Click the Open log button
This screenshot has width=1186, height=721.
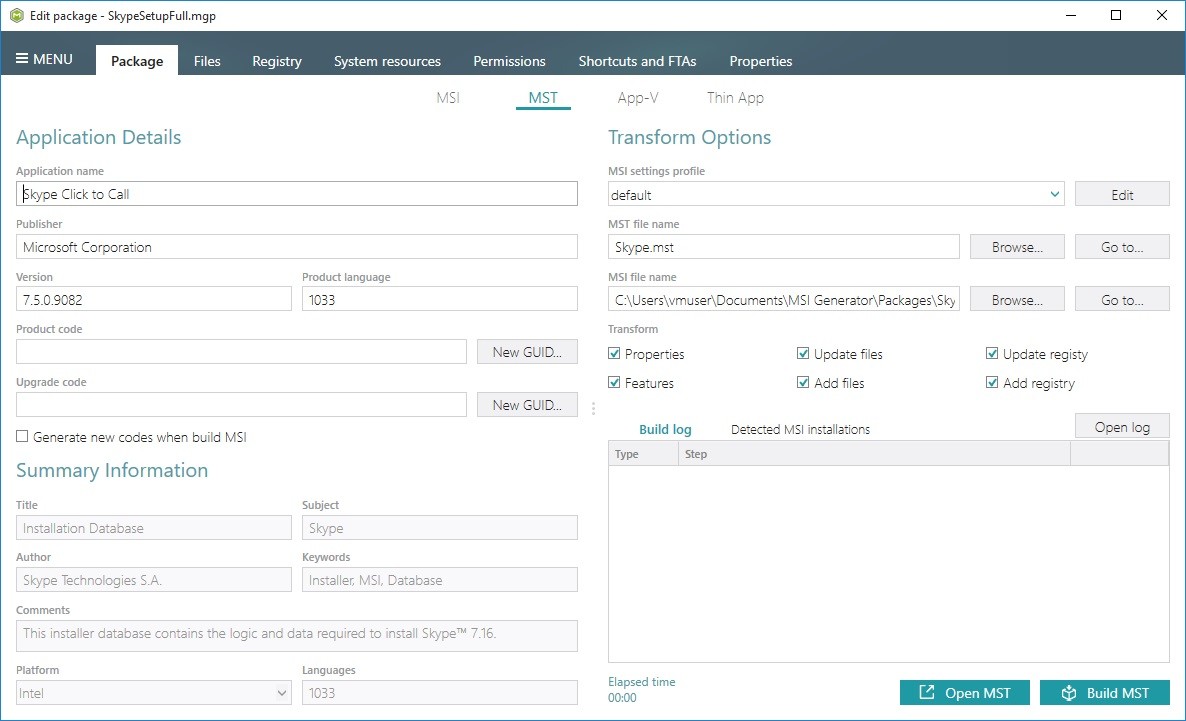pyautogui.click(x=1122, y=427)
